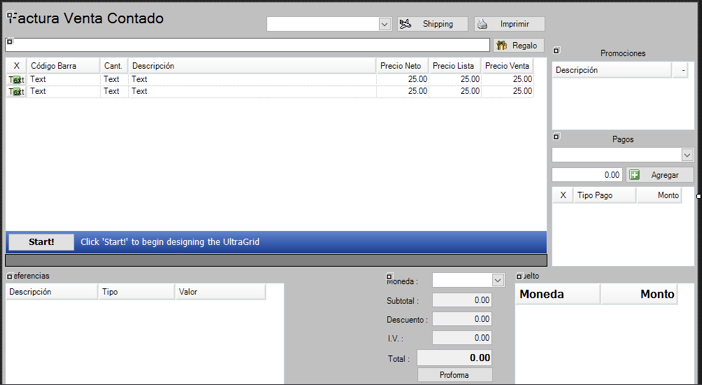Click first row Precio Neto 25.00 cell
This screenshot has width=702, height=385.
pos(402,79)
